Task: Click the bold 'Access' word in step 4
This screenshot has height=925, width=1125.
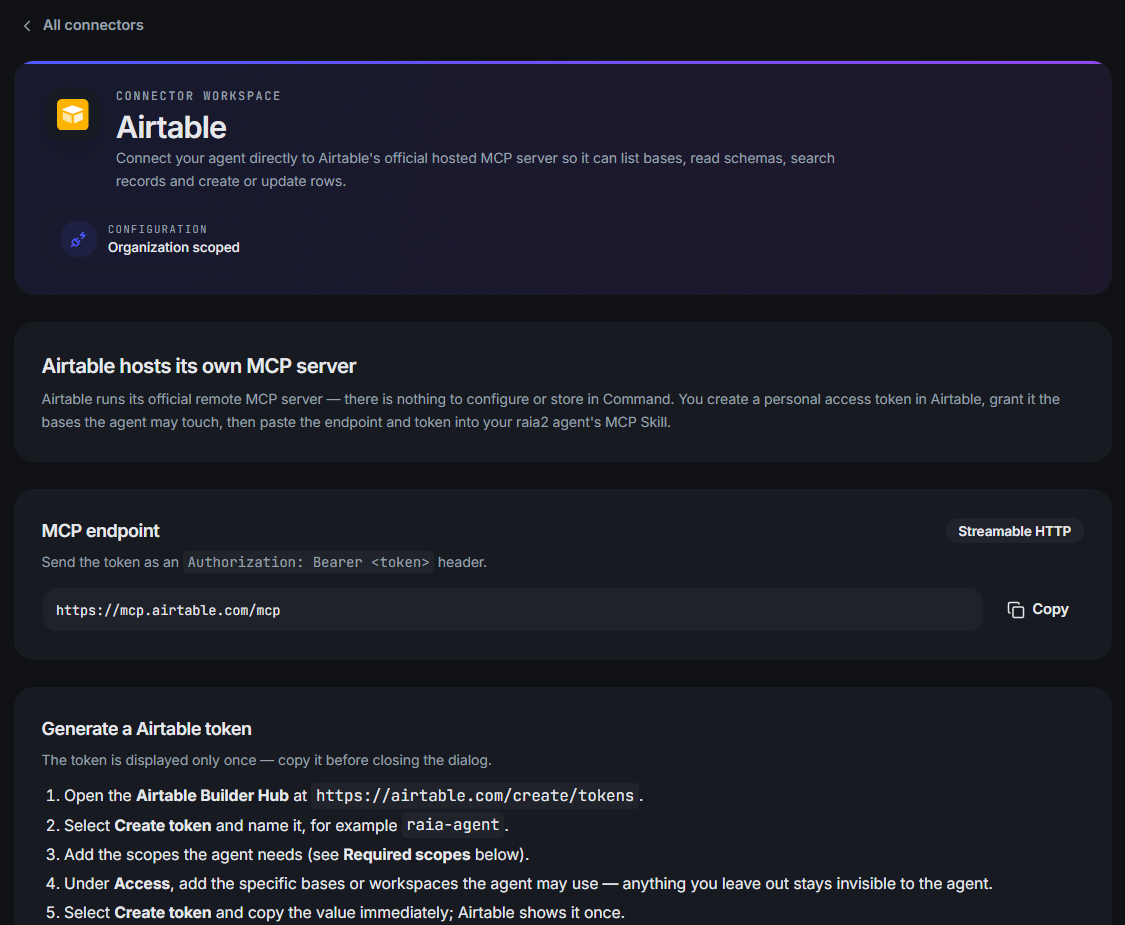Action: (142, 884)
